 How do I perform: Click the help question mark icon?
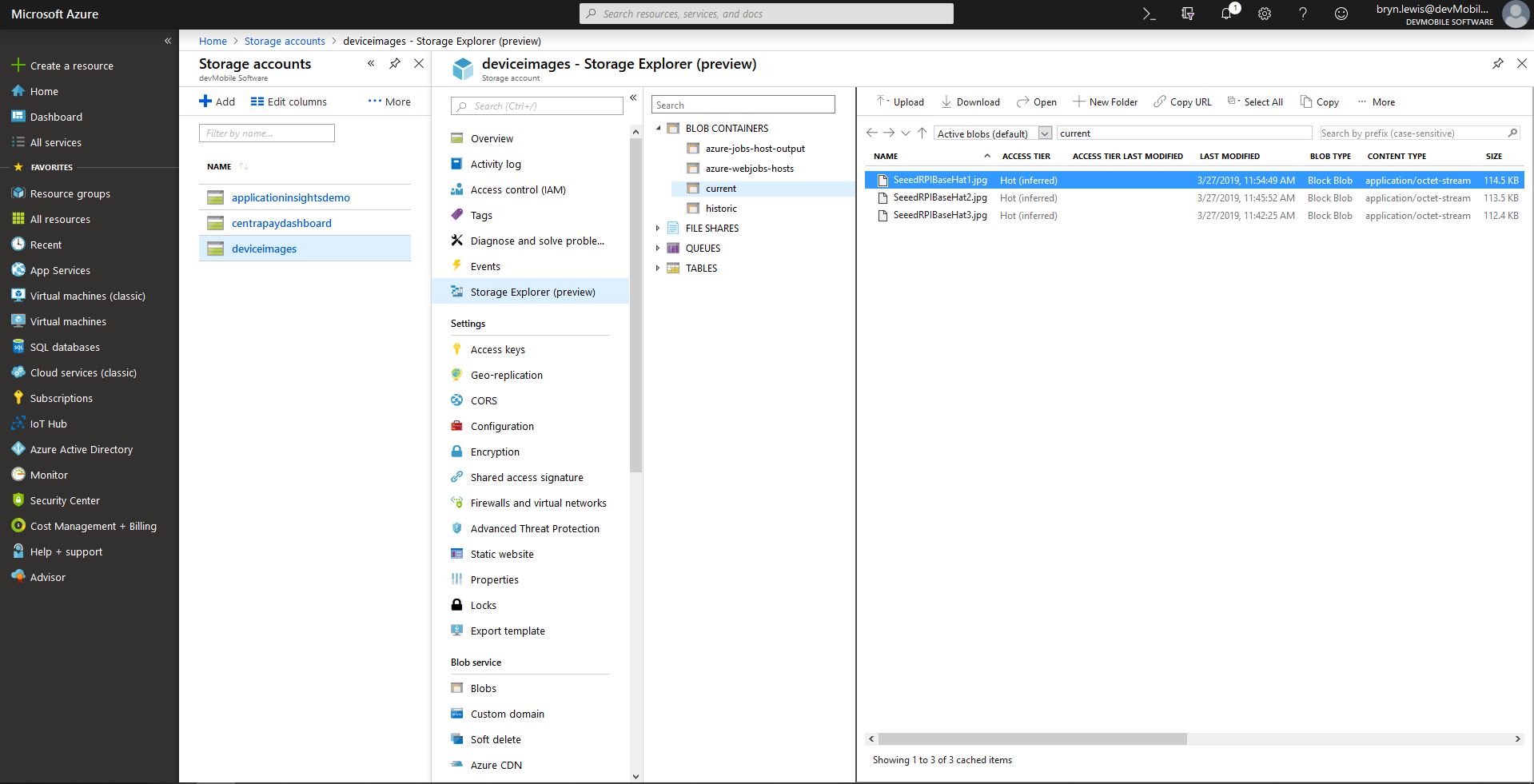tap(1303, 14)
